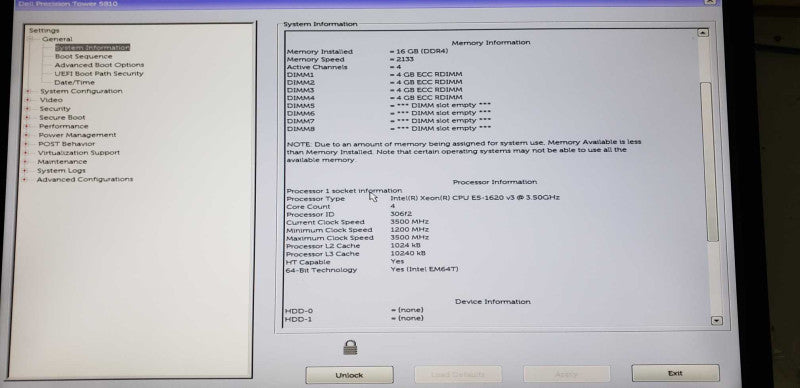
Task: Click the Processor ID 306f2 value
Action: [401, 214]
